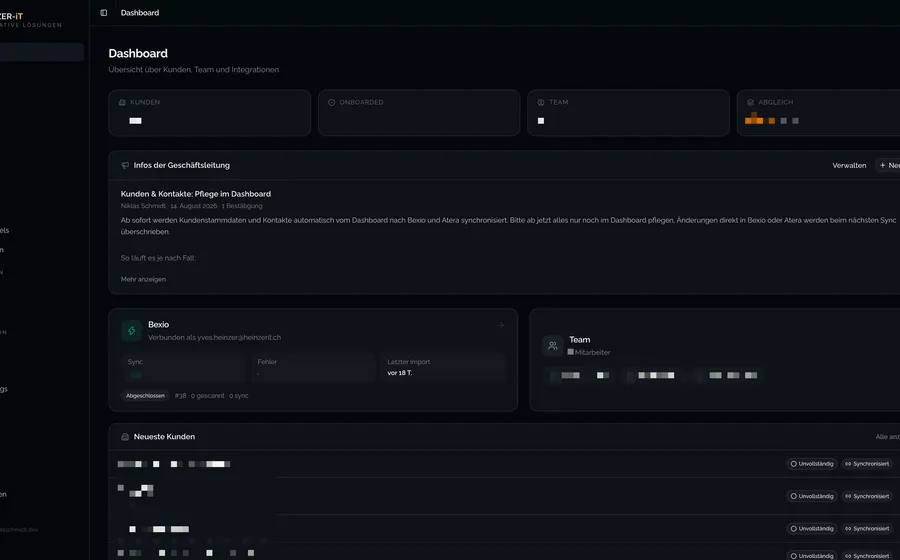
Task: Expand announcement with Mehr anzeigen
Action: point(143,279)
